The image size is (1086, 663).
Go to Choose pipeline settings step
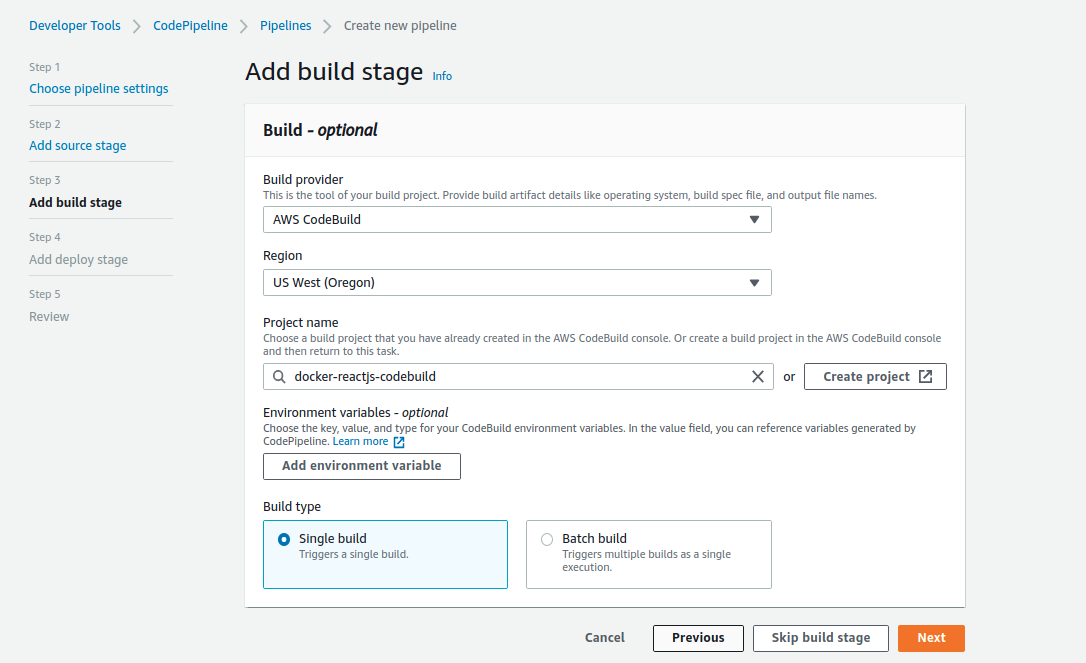click(99, 89)
